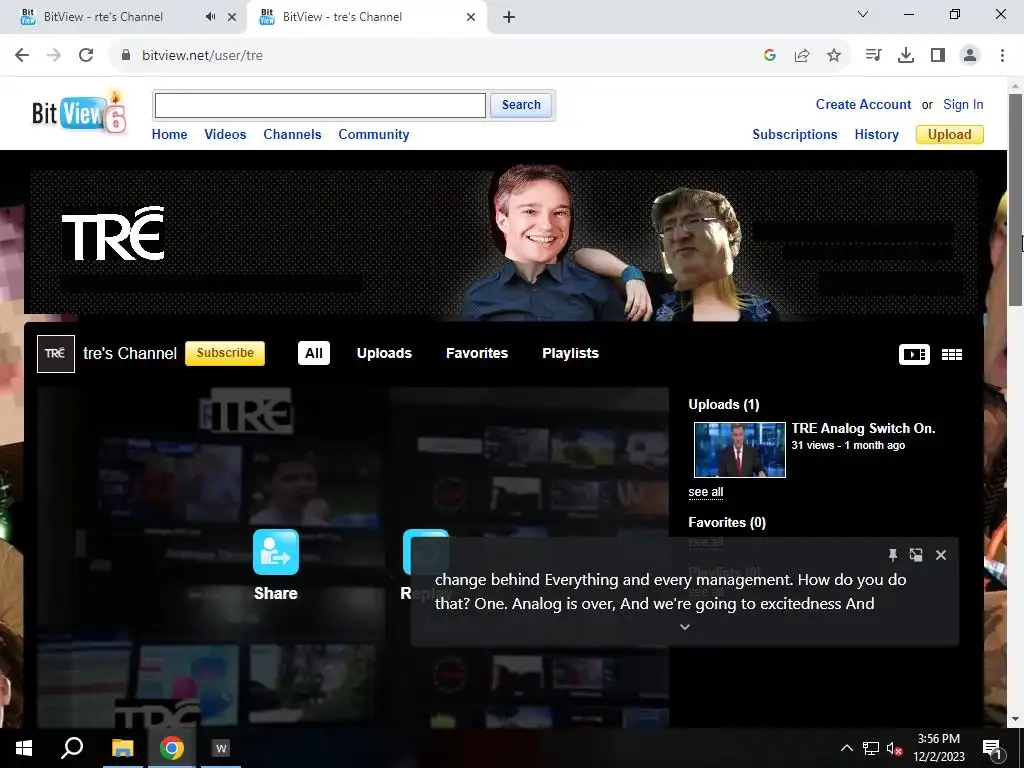The width and height of the screenshot is (1024, 768).
Task: Open the Home navigation link
Action: tap(169, 135)
